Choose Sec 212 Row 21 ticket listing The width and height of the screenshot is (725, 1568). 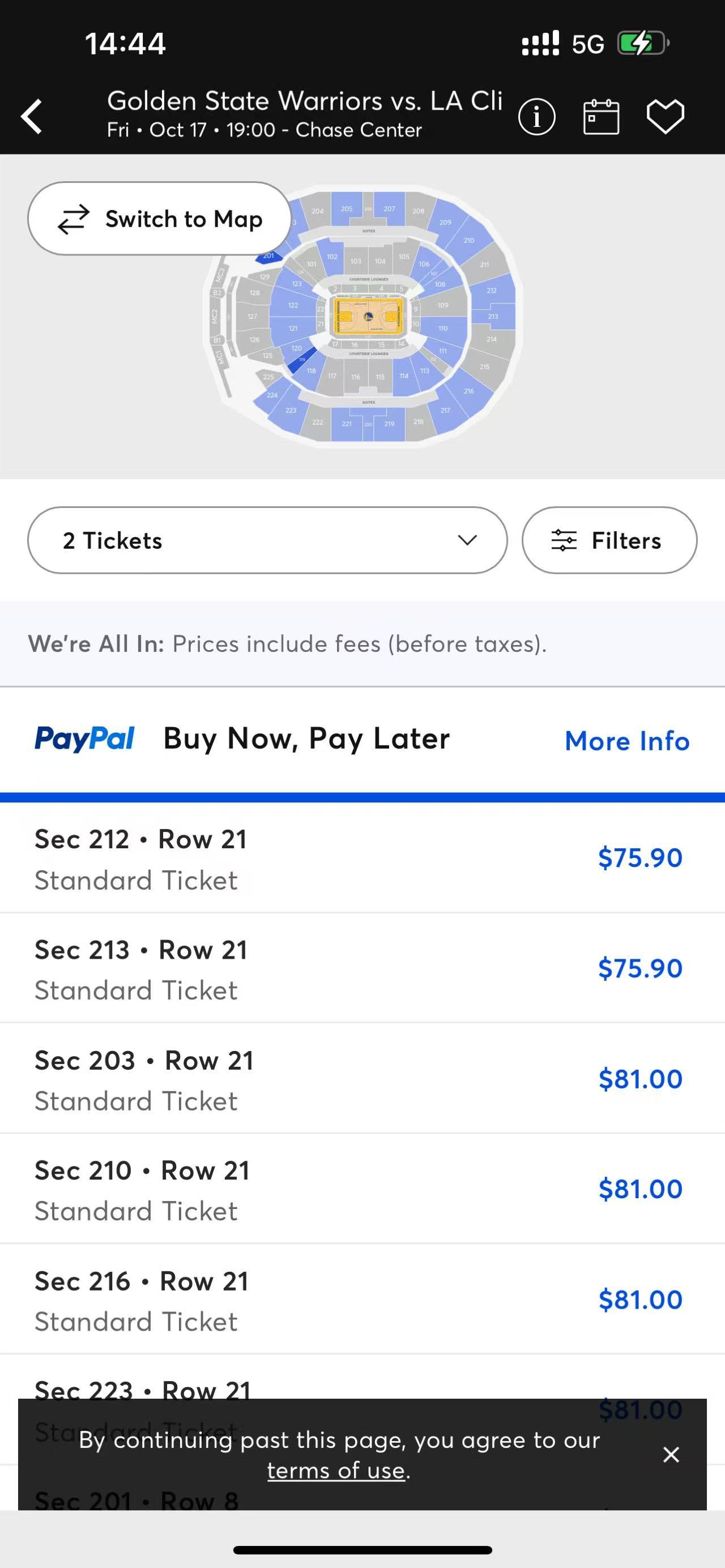click(362, 858)
